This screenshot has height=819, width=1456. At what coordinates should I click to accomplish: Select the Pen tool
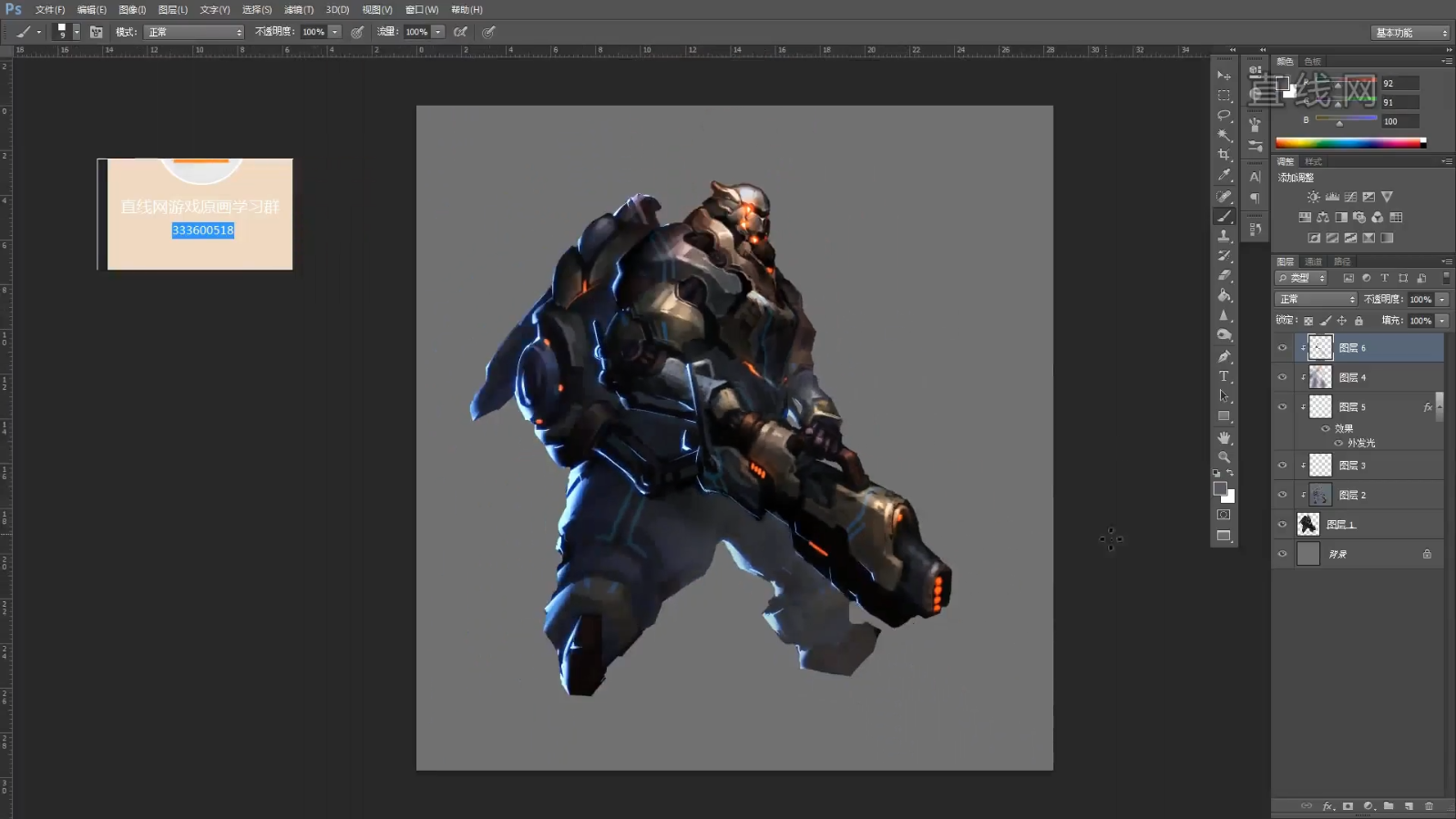[1224, 356]
